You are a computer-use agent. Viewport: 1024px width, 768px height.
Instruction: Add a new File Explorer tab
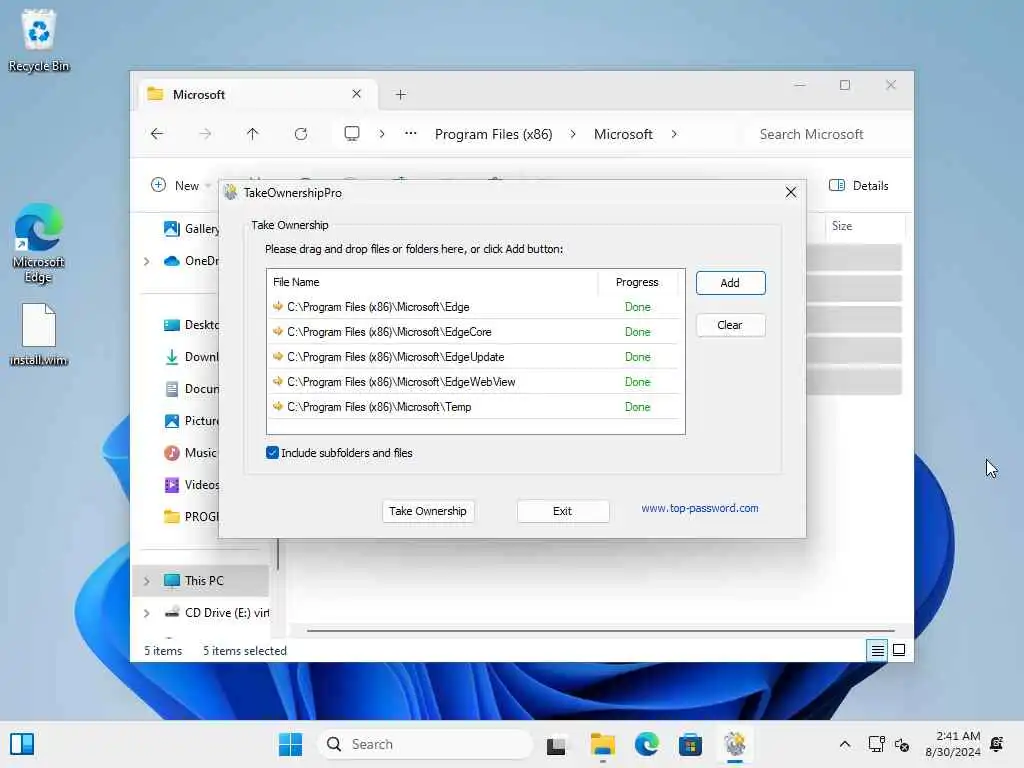400,95
